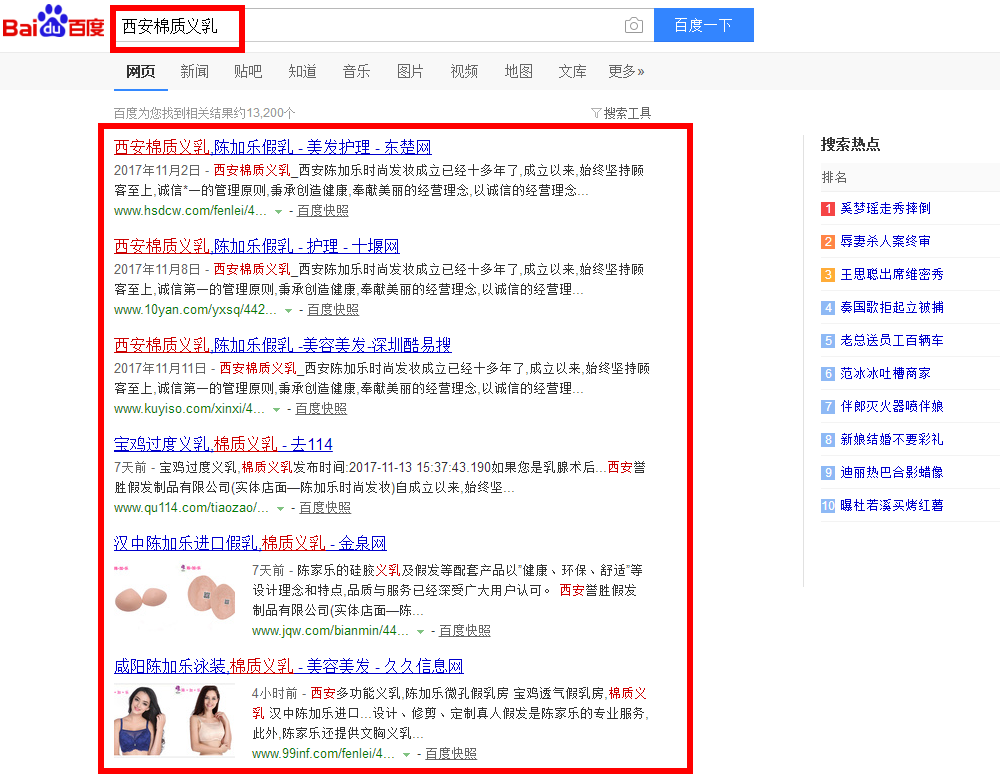Click the rank 3 badge beside 王思聪出席维密秀
Viewport: 1000px width, 777px height.
click(828, 275)
